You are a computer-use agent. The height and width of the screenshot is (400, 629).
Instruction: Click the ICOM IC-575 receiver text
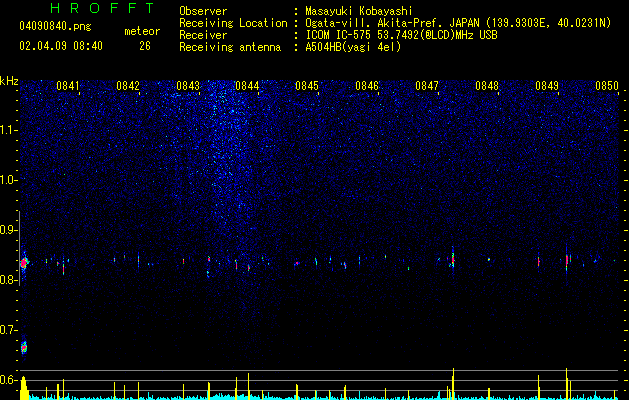(x=401, y=35)
